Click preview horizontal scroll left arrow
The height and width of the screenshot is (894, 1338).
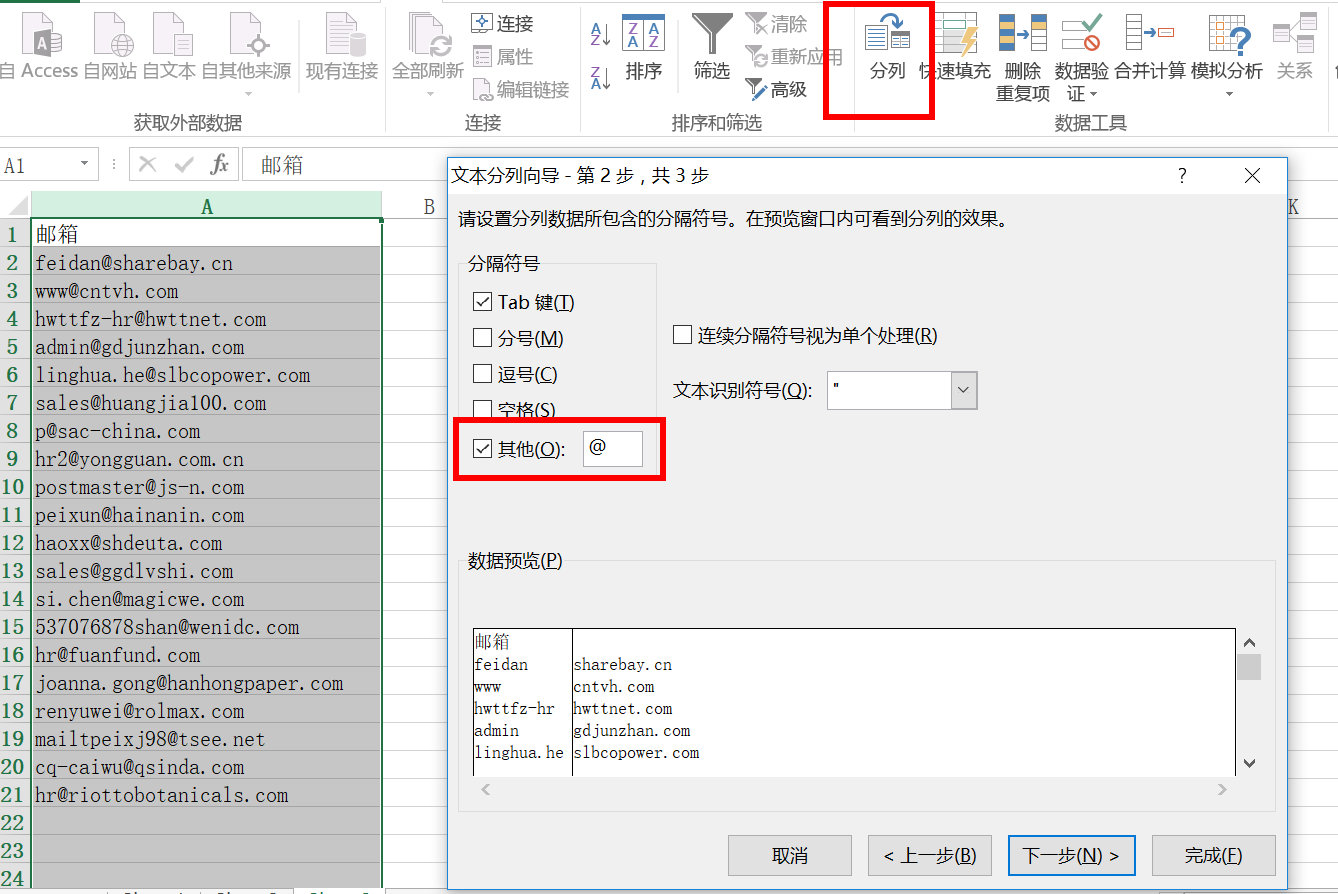(x=486, y=790)
